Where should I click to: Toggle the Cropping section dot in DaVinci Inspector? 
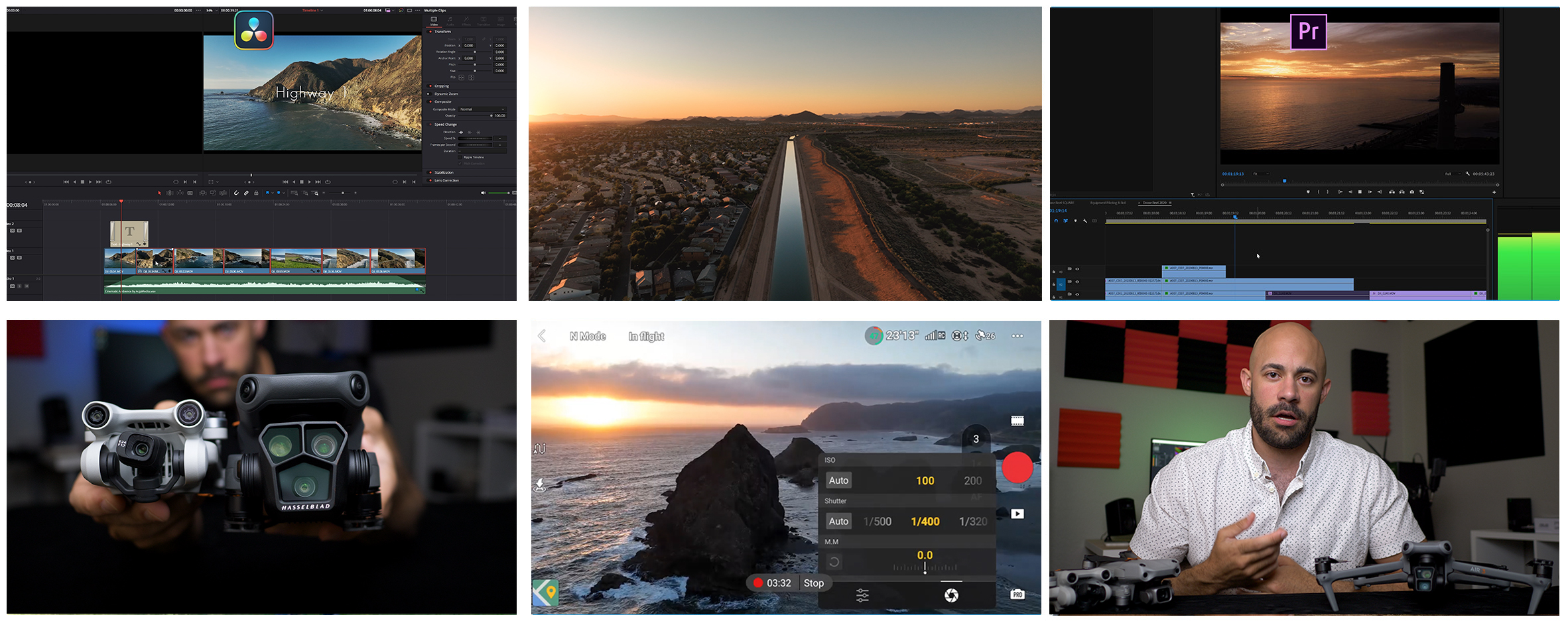click(429, 85)
